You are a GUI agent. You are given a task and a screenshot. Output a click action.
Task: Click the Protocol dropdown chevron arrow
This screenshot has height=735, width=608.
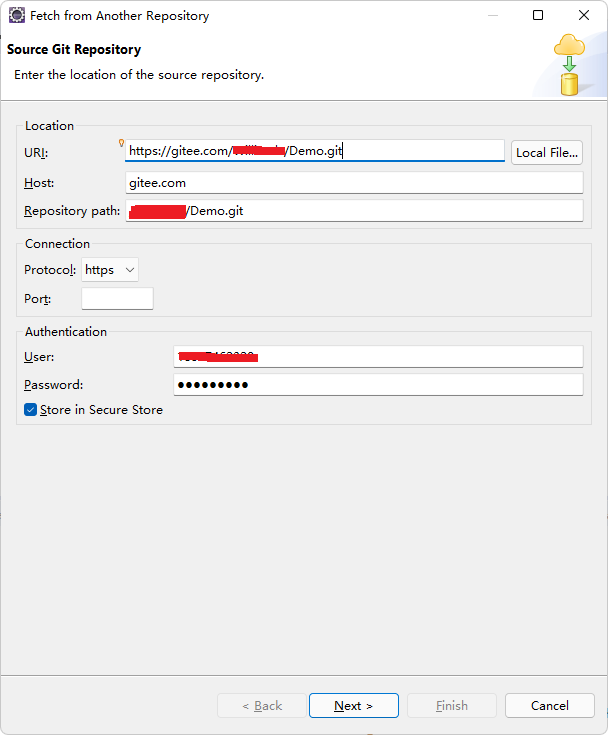tap(130, 270)
